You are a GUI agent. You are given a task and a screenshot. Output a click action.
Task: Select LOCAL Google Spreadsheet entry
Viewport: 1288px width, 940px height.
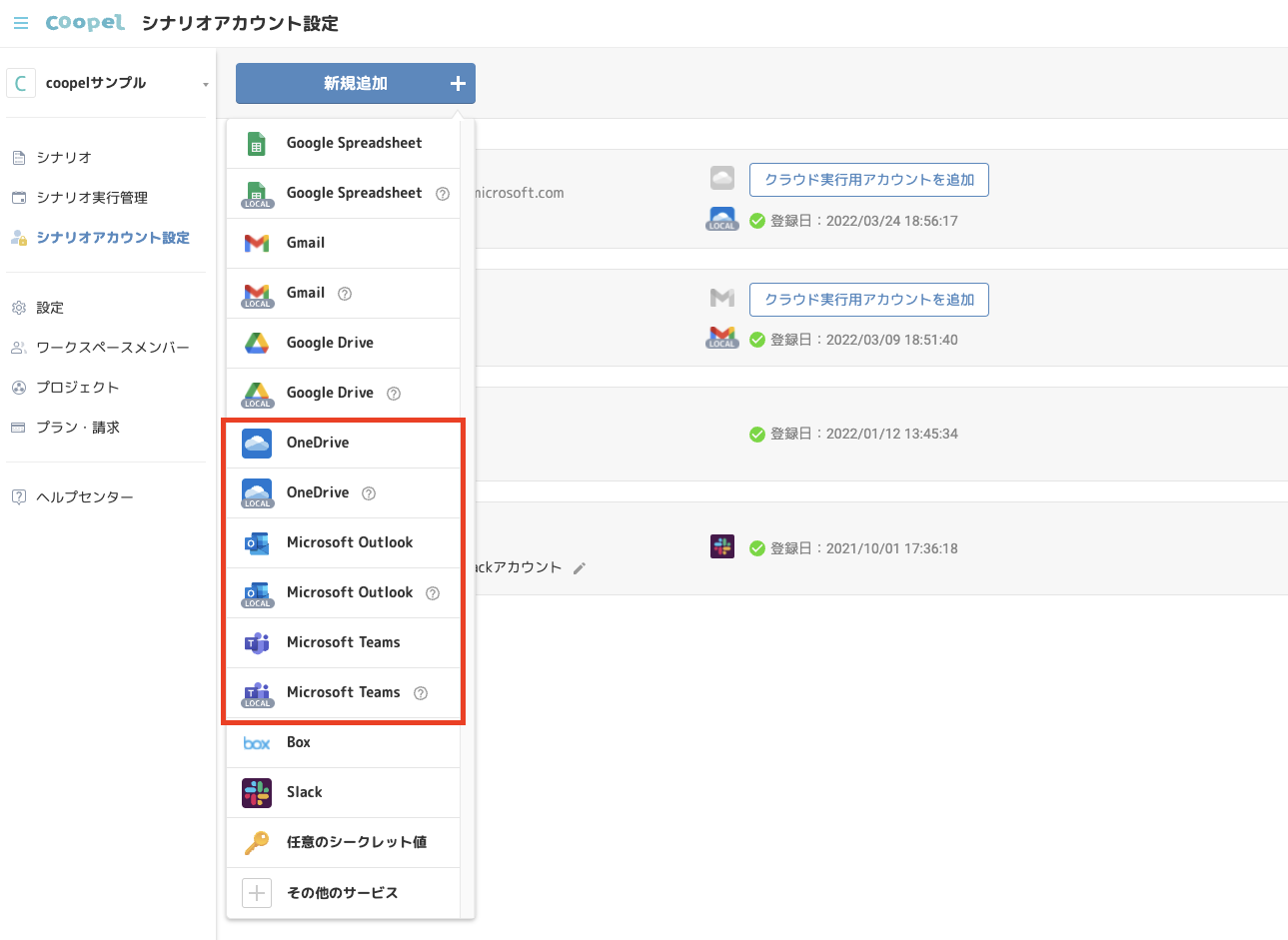click(344, 193)
